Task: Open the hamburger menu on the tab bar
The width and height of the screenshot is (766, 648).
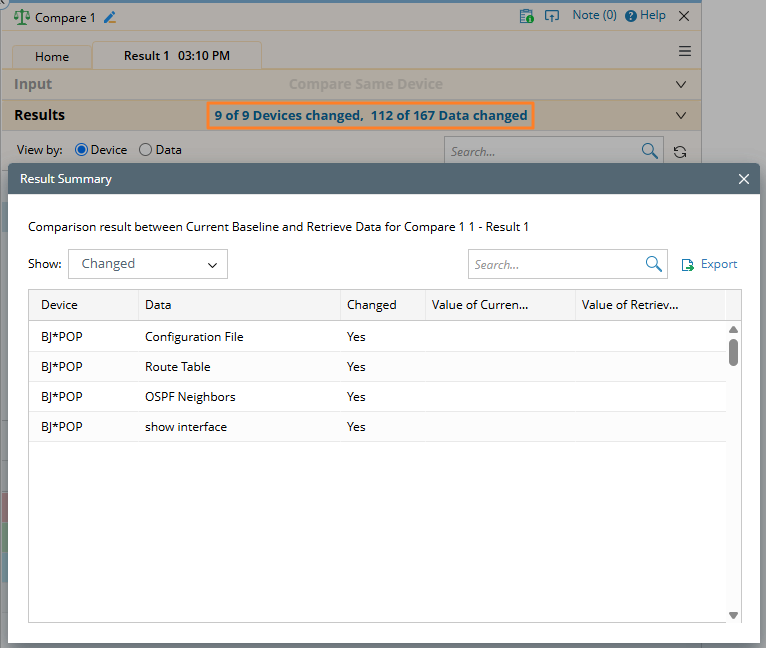Action: click(685, 51)
